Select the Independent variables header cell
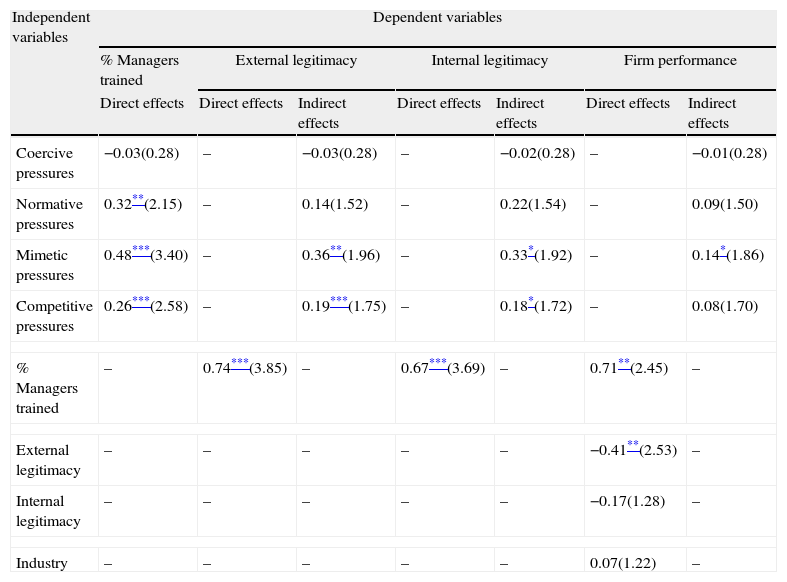787x582 pixels. [x=51, y=28]
